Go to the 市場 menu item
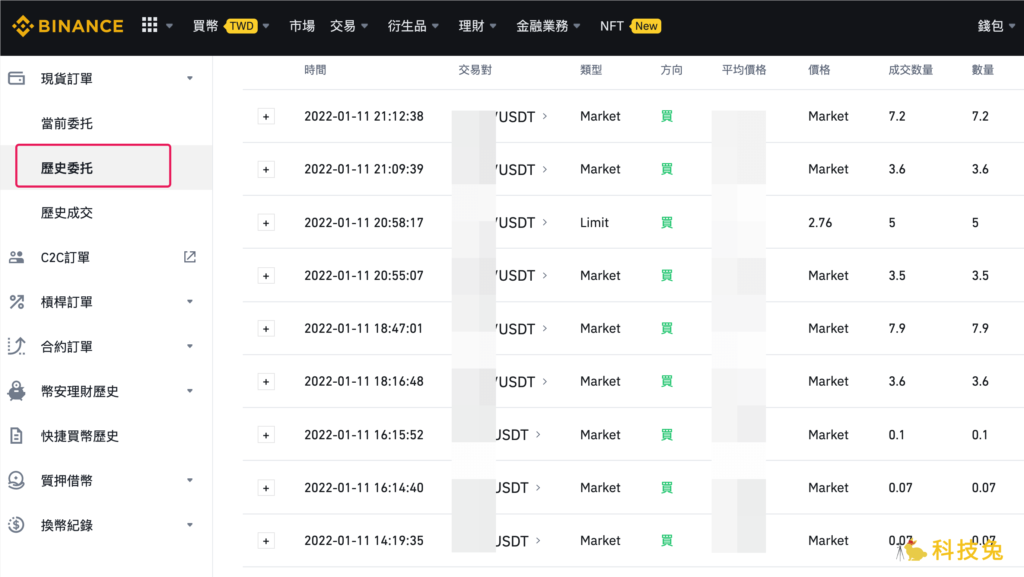The image size is (1024, 577). [x=302, y=26]
